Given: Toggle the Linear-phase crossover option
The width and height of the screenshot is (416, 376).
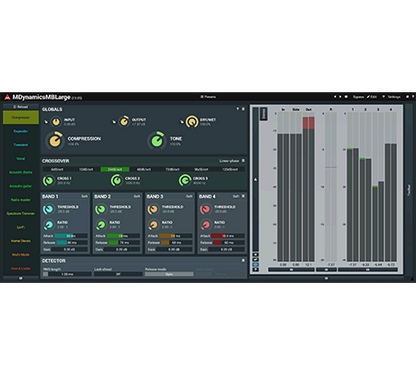Looking at the screenshot, I should click(x=229, y=161).
